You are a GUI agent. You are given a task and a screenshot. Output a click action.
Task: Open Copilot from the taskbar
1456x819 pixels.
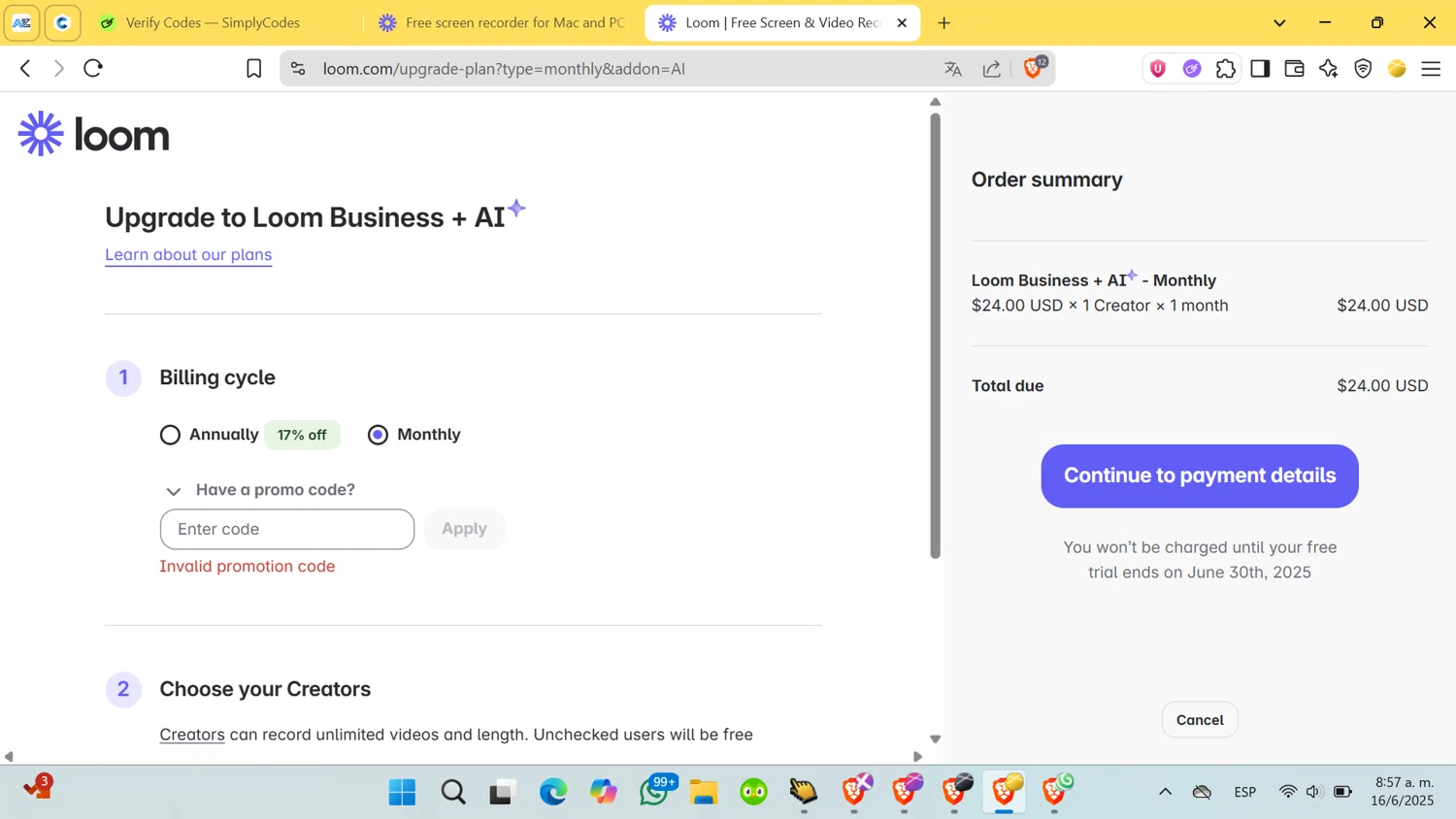coord(604,792)
